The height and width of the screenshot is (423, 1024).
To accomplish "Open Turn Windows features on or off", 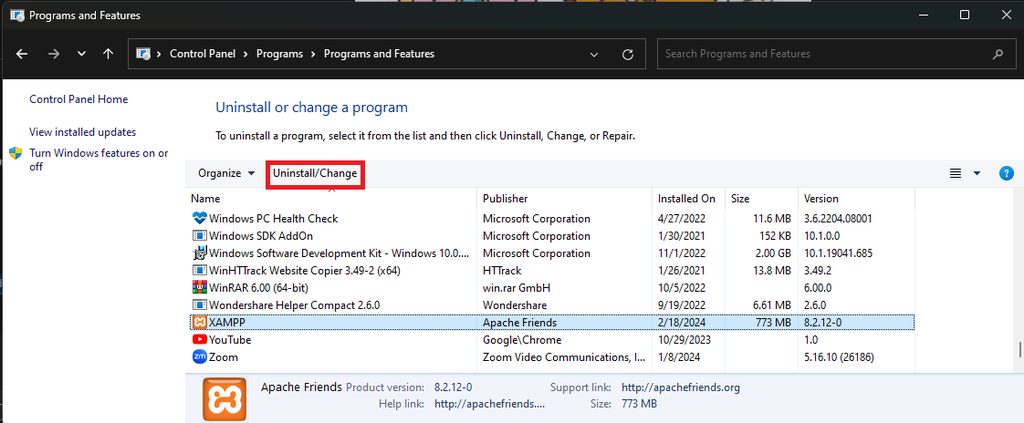I will (x=99, y=160).
